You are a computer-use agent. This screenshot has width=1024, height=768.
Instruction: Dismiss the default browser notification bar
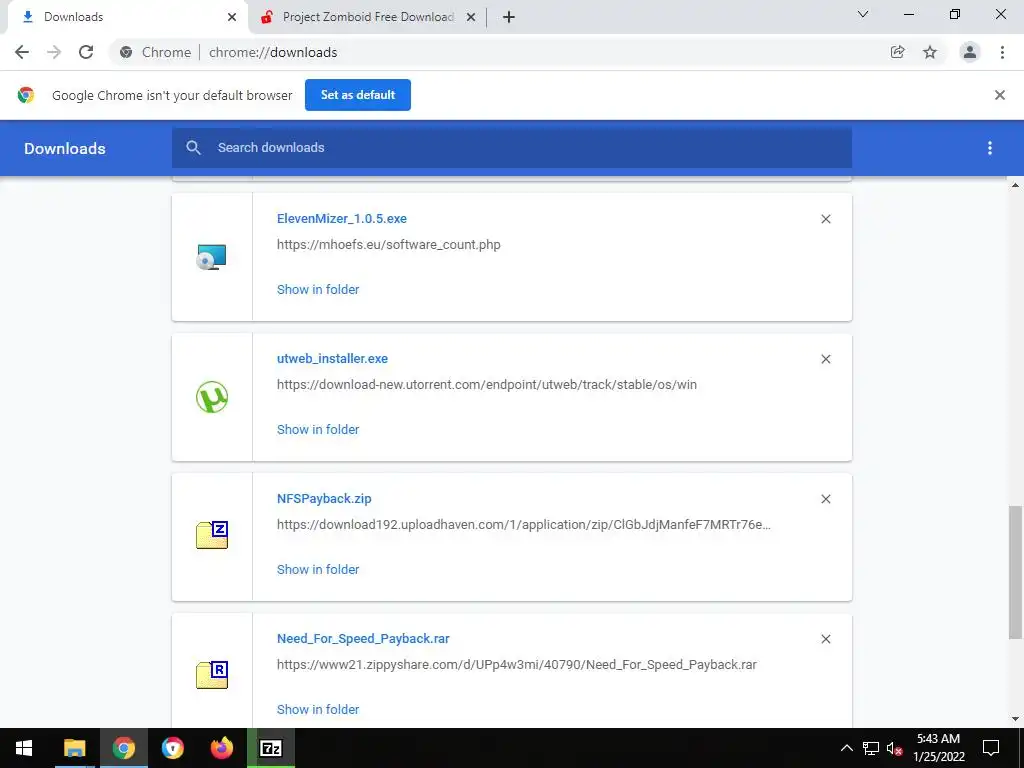point(999,95)
